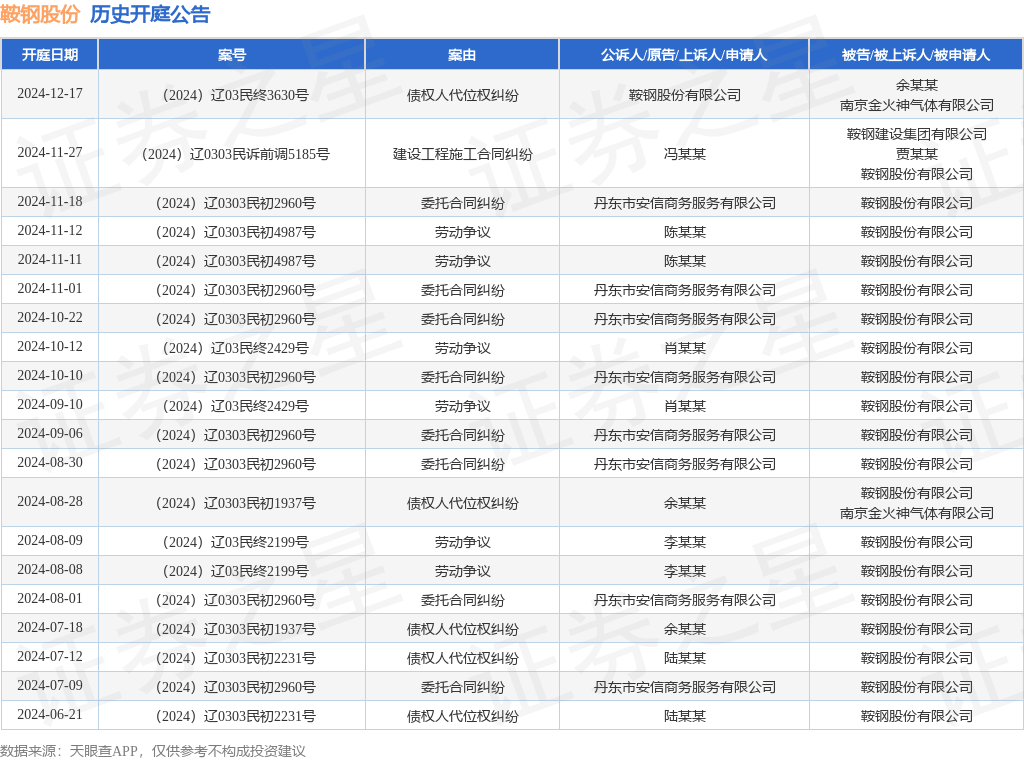Click case number 4987号 in the 2024-11-12 row
Image resolution: width=1024 pixels, height=760 pixels.
235,232
